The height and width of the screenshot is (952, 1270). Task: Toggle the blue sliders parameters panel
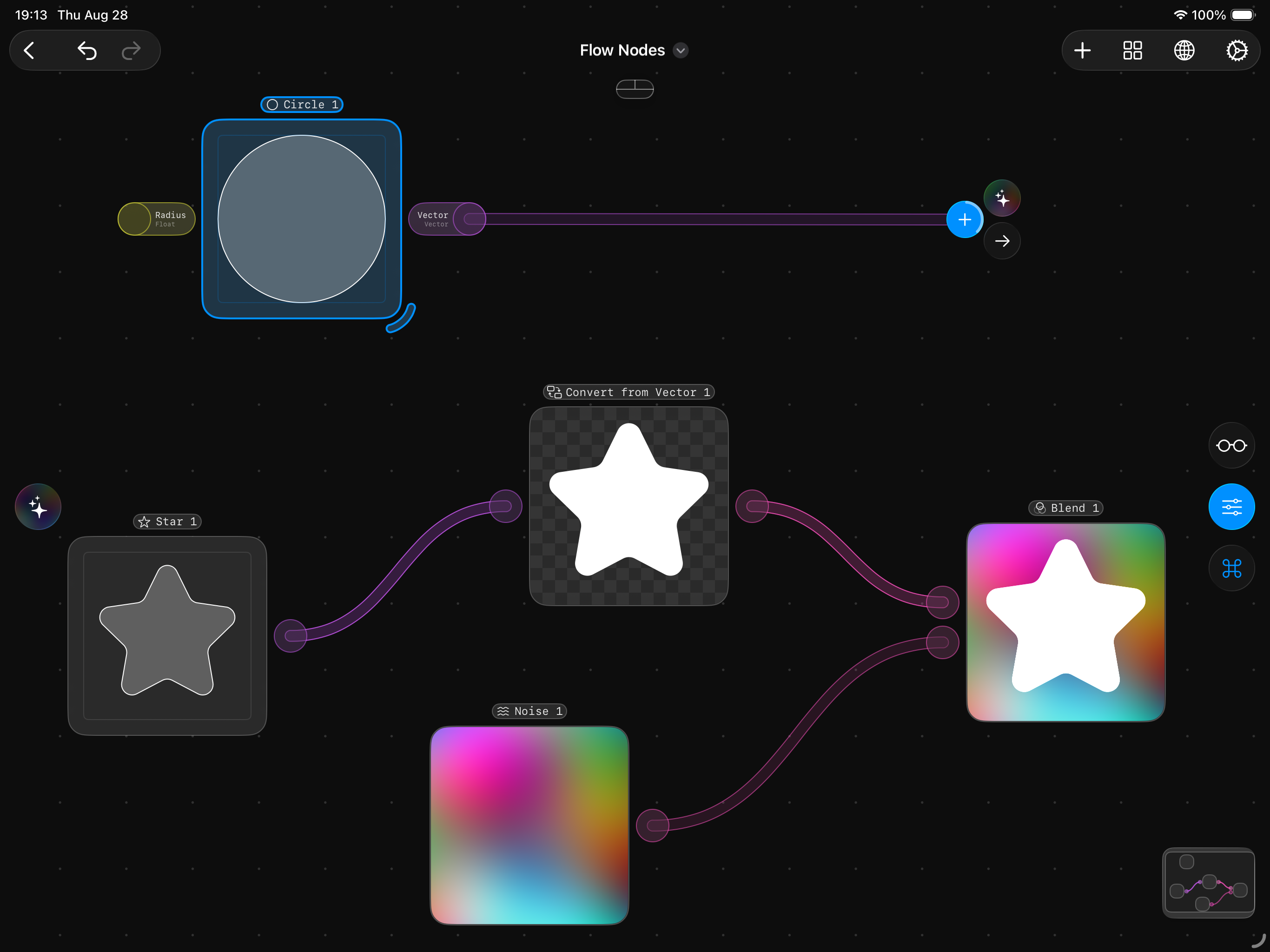click(1231, 507)
